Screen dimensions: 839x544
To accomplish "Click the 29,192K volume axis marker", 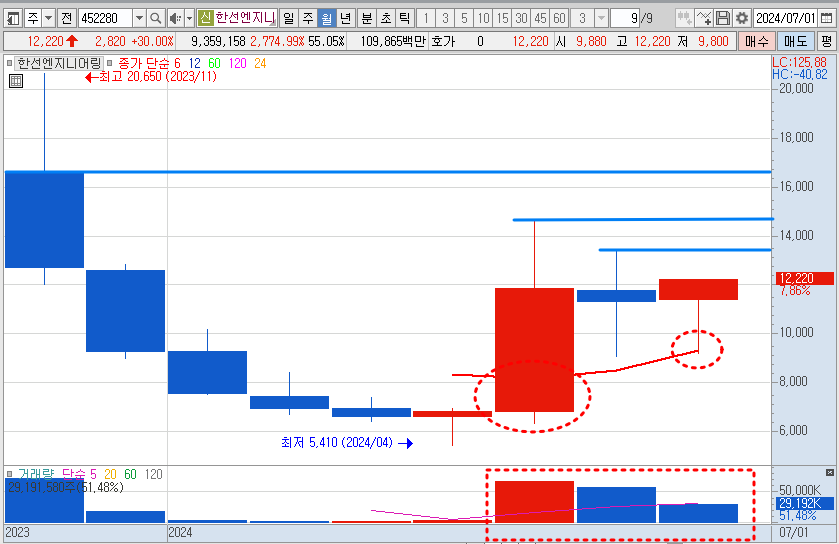I will tap(804, 503).
